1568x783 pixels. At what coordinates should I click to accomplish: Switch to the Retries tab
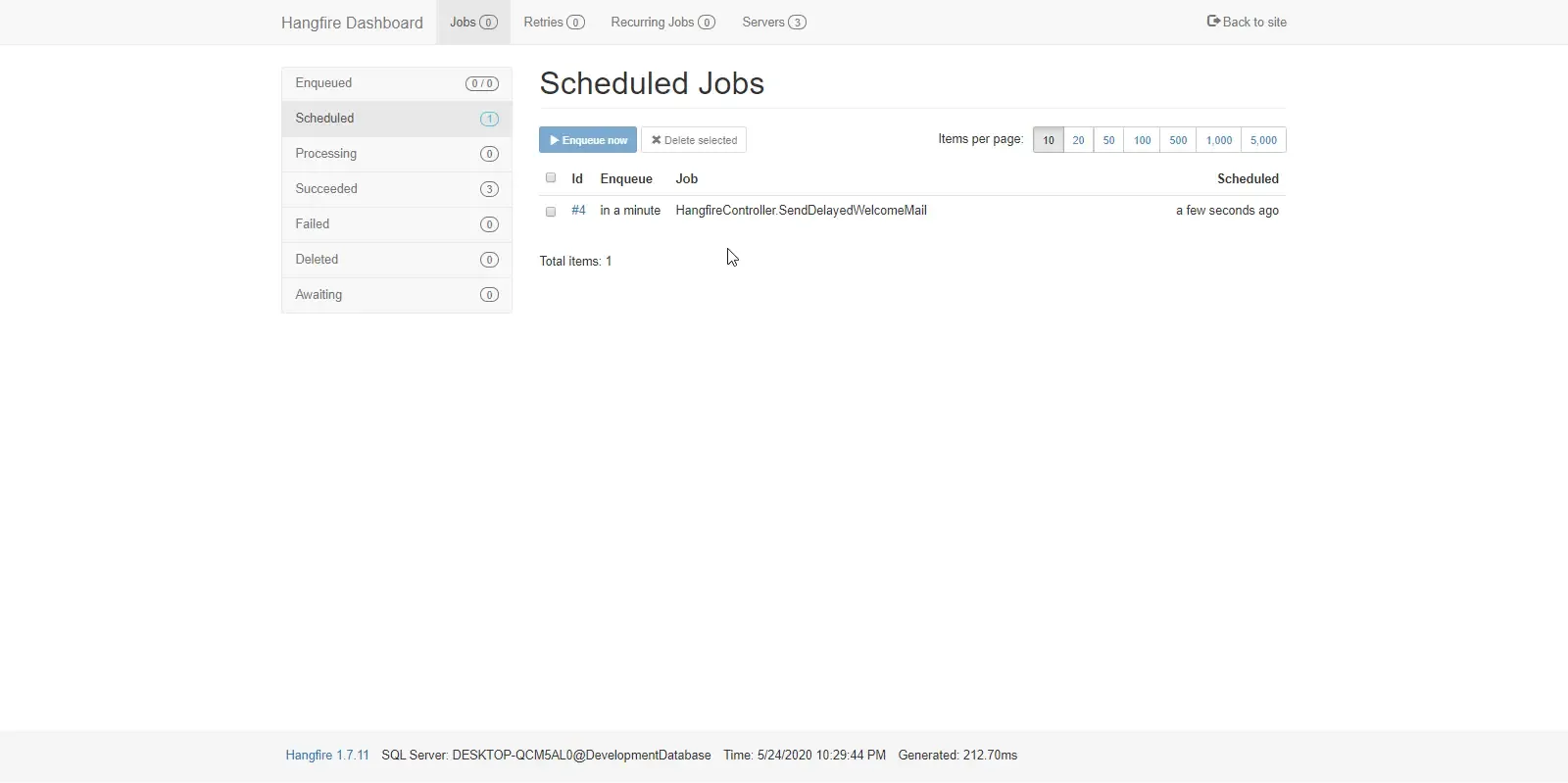[x=554, y=23]
